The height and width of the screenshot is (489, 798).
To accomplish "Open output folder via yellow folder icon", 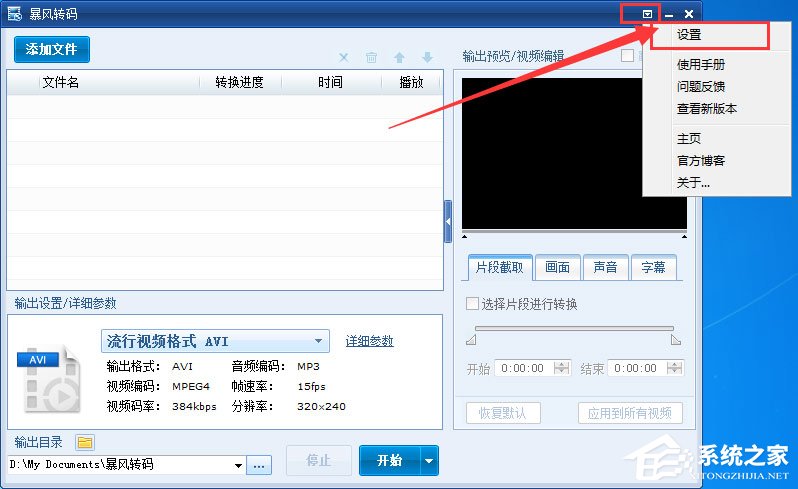I will (85, 442).
